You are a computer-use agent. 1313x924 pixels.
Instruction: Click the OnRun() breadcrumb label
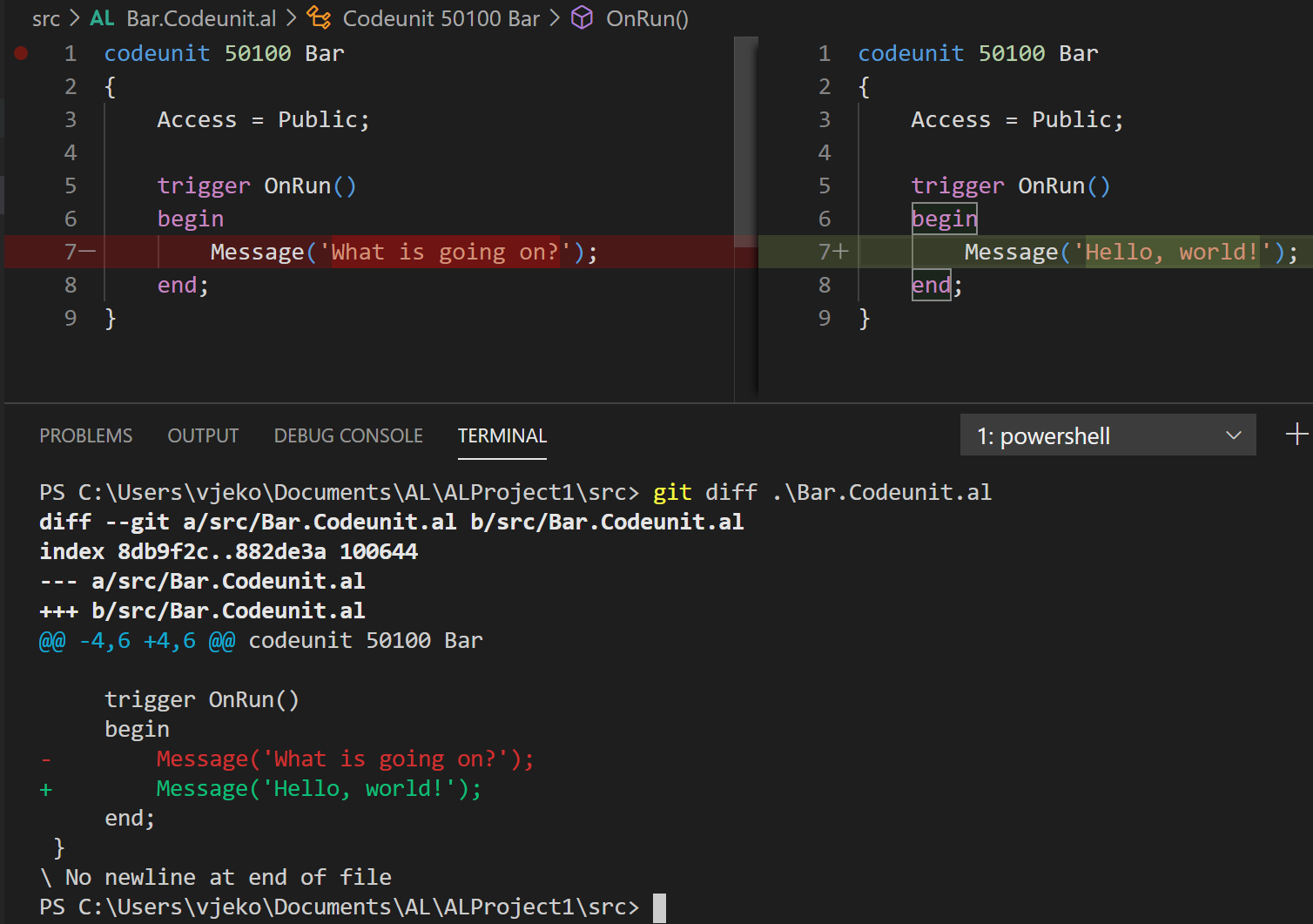click(x=646, y=17)
